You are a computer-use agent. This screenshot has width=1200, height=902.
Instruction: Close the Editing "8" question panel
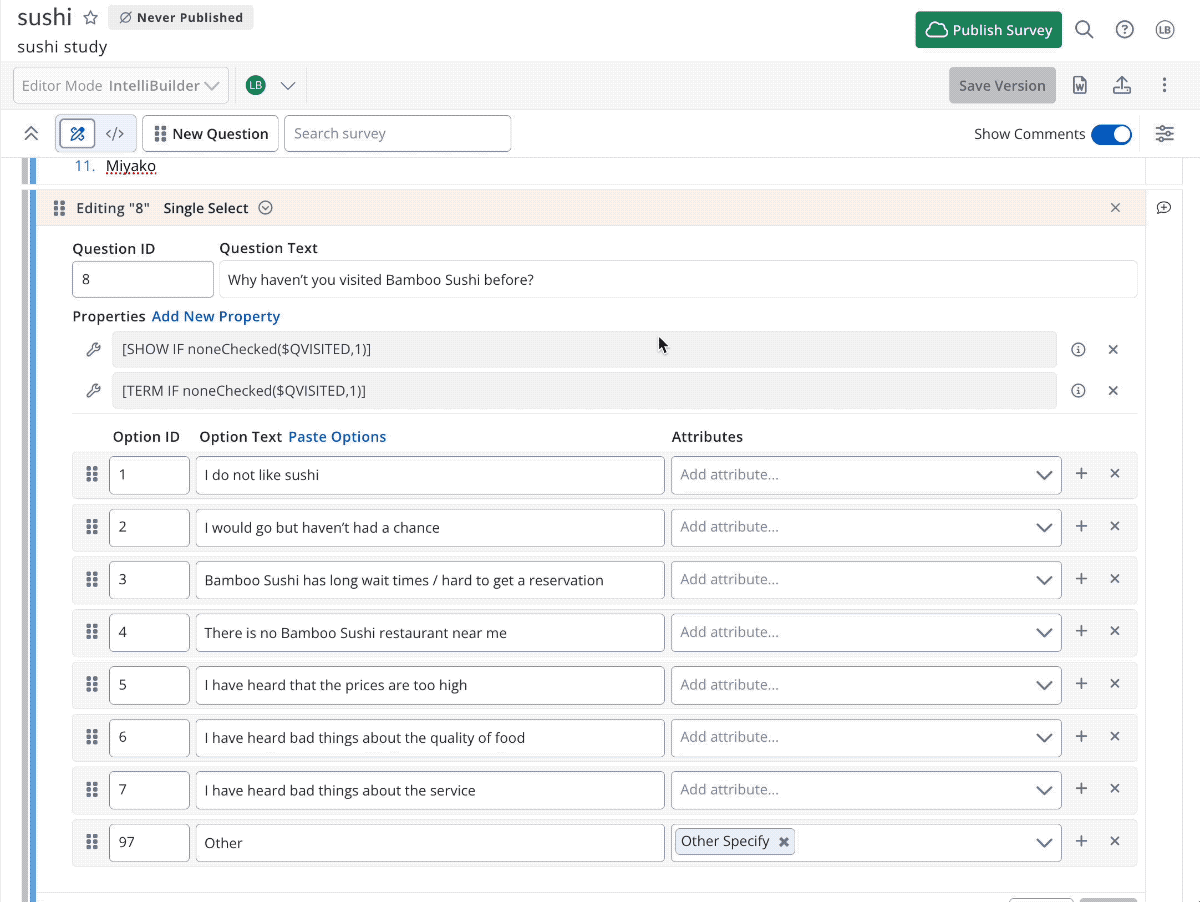coord(1116,208)
